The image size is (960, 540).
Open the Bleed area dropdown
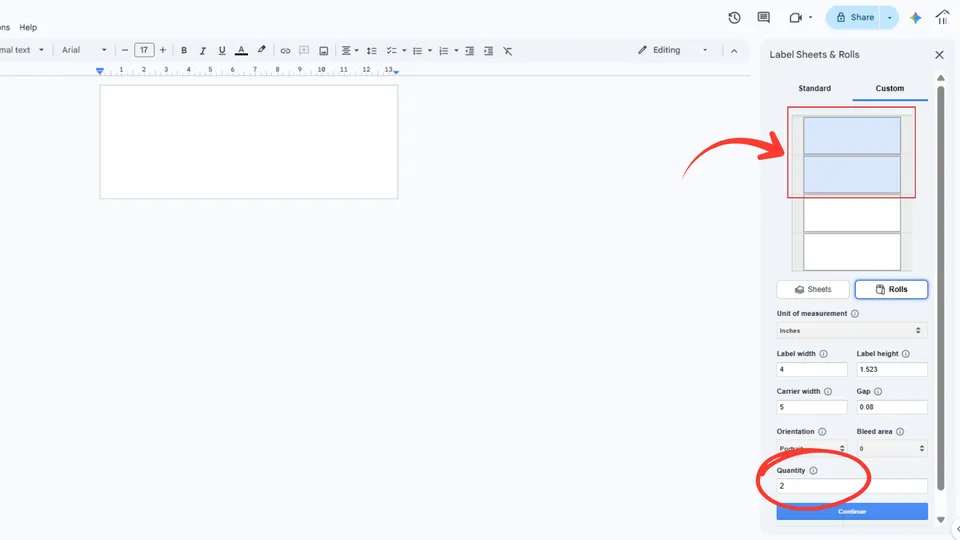892,448
